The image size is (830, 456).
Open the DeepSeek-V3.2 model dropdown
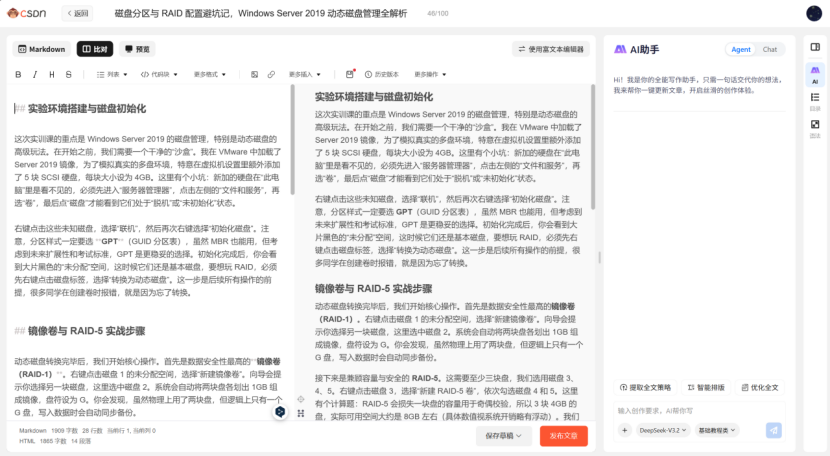pos(663,431)
